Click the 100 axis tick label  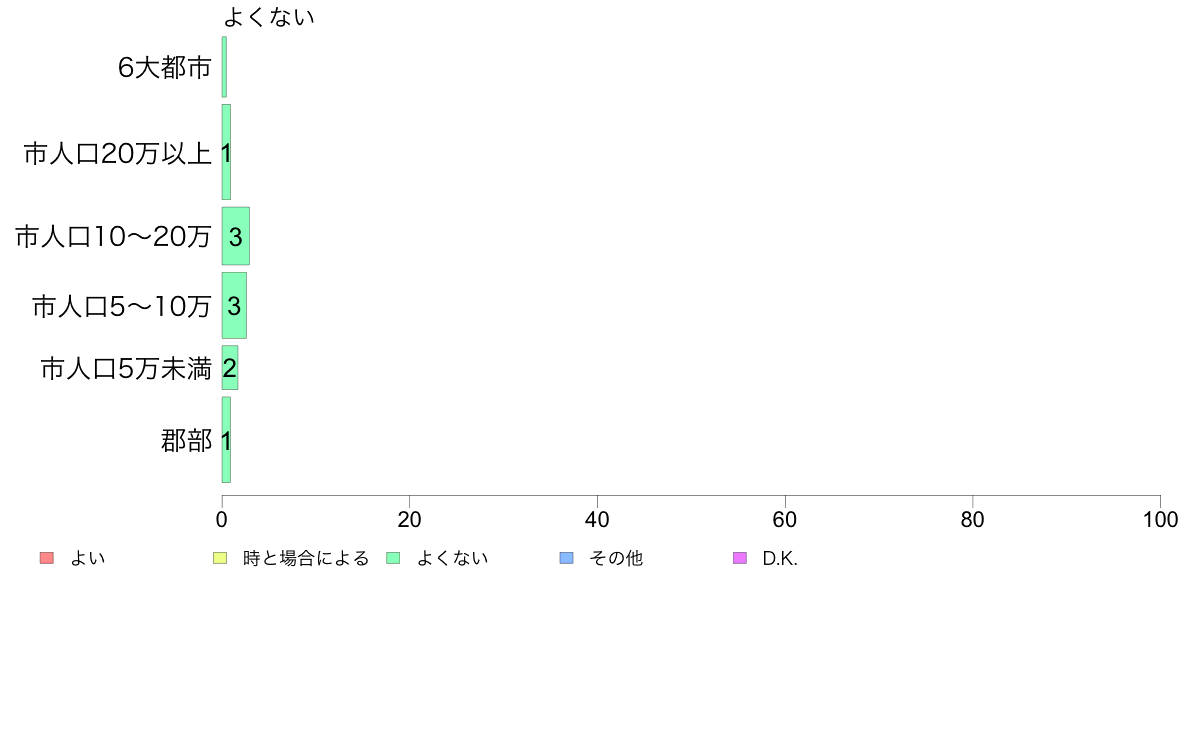(1160, 519)
